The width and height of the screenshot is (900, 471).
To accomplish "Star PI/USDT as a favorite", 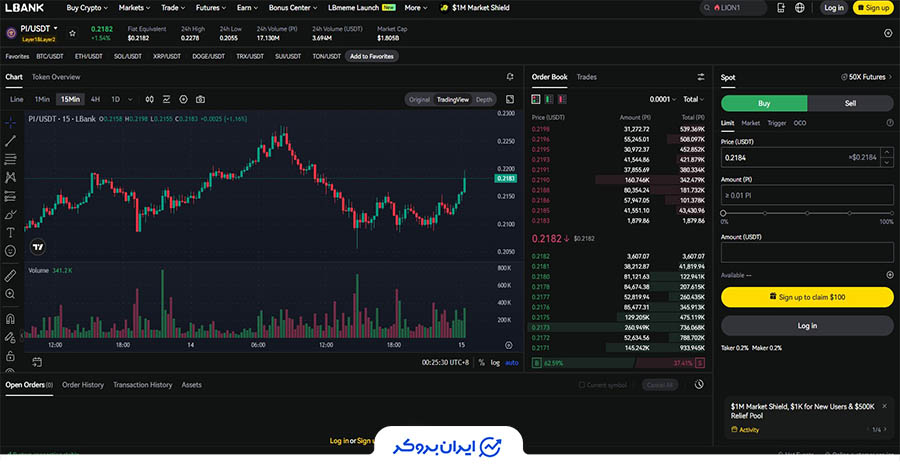I will (x=72, y=33).
